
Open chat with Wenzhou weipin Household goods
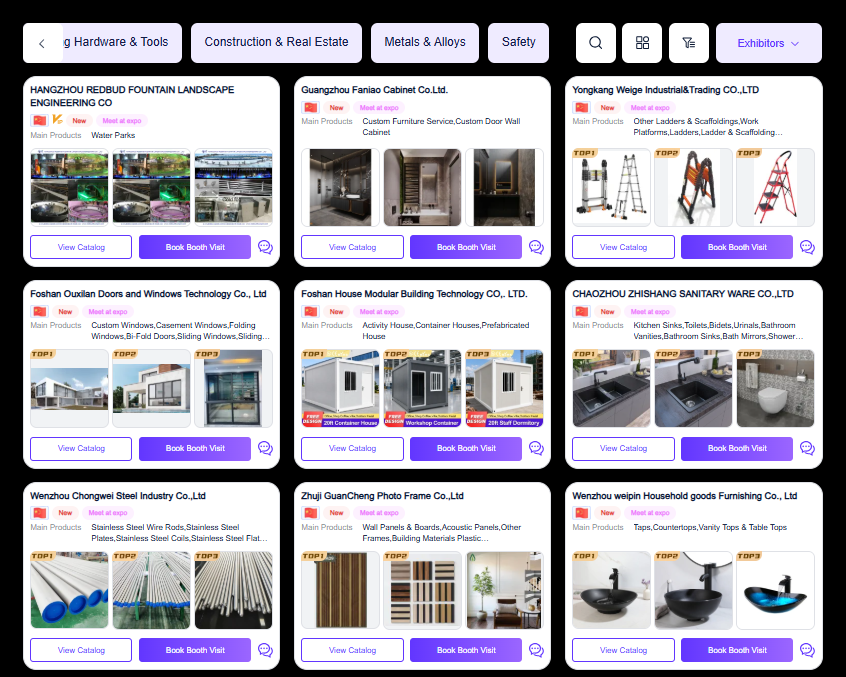click(807, 650)
